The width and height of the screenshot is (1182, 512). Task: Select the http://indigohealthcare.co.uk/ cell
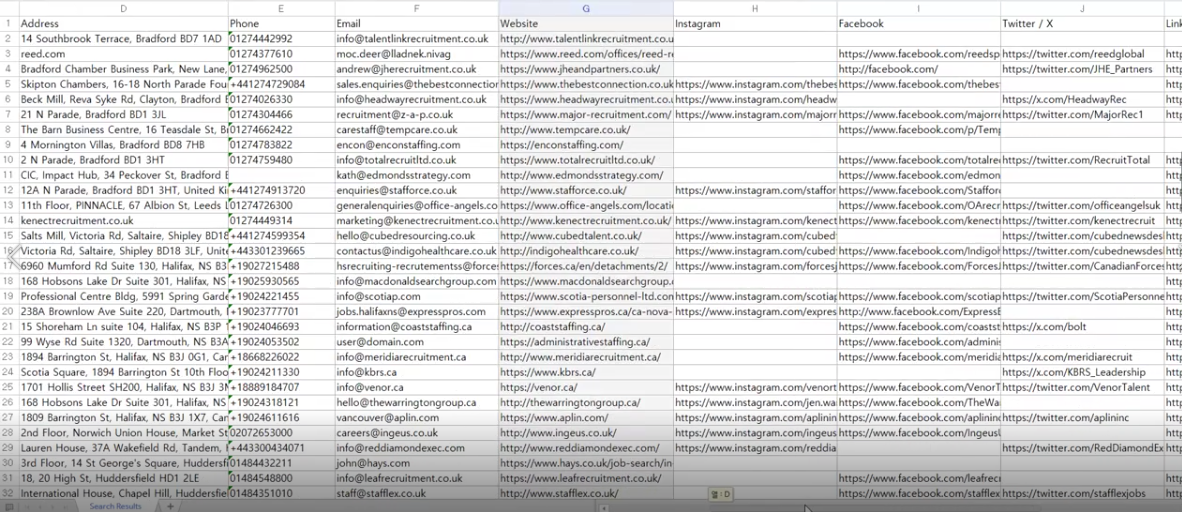[586, 251]
